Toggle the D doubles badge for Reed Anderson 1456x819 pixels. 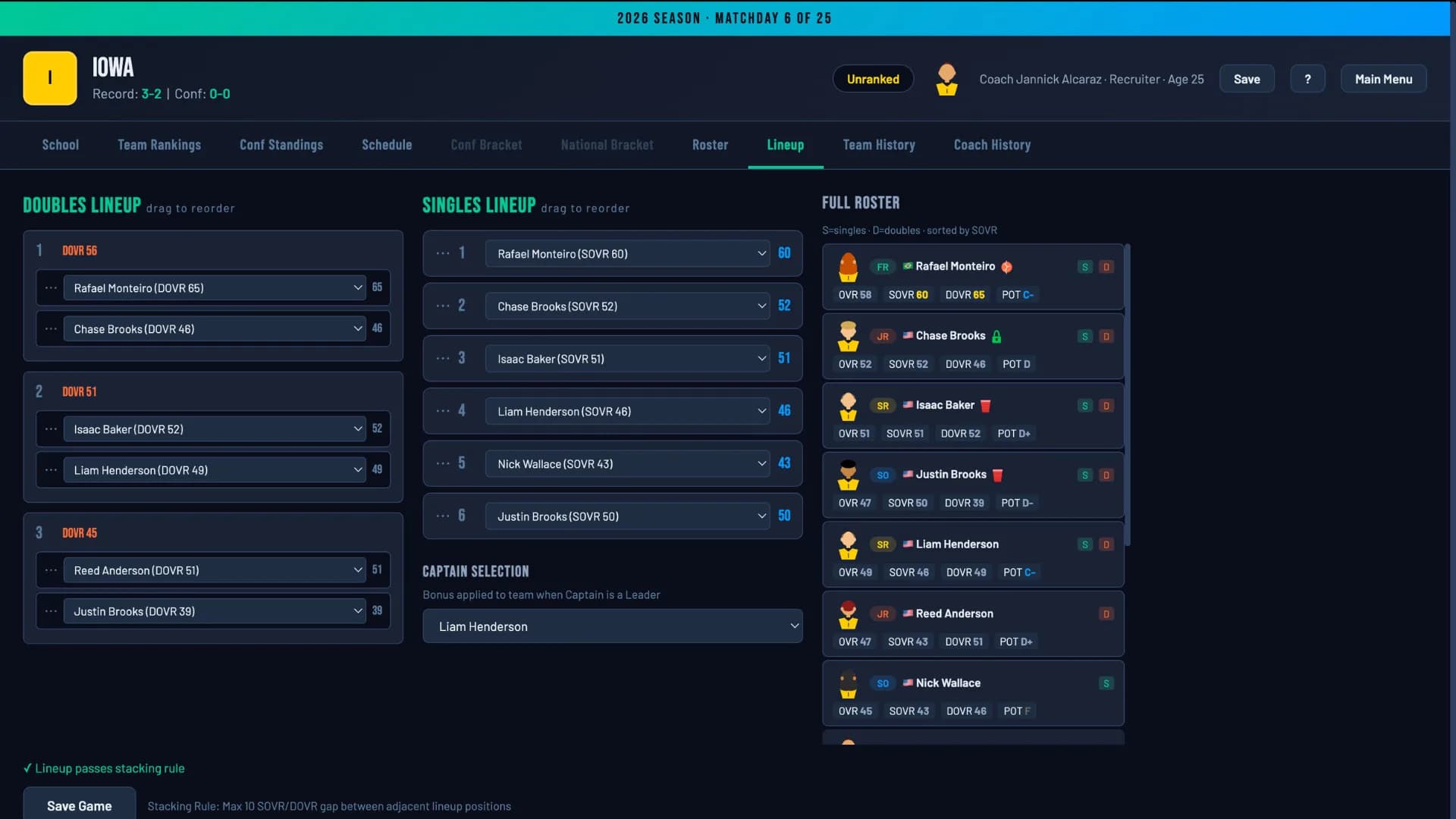point(1106,614)
